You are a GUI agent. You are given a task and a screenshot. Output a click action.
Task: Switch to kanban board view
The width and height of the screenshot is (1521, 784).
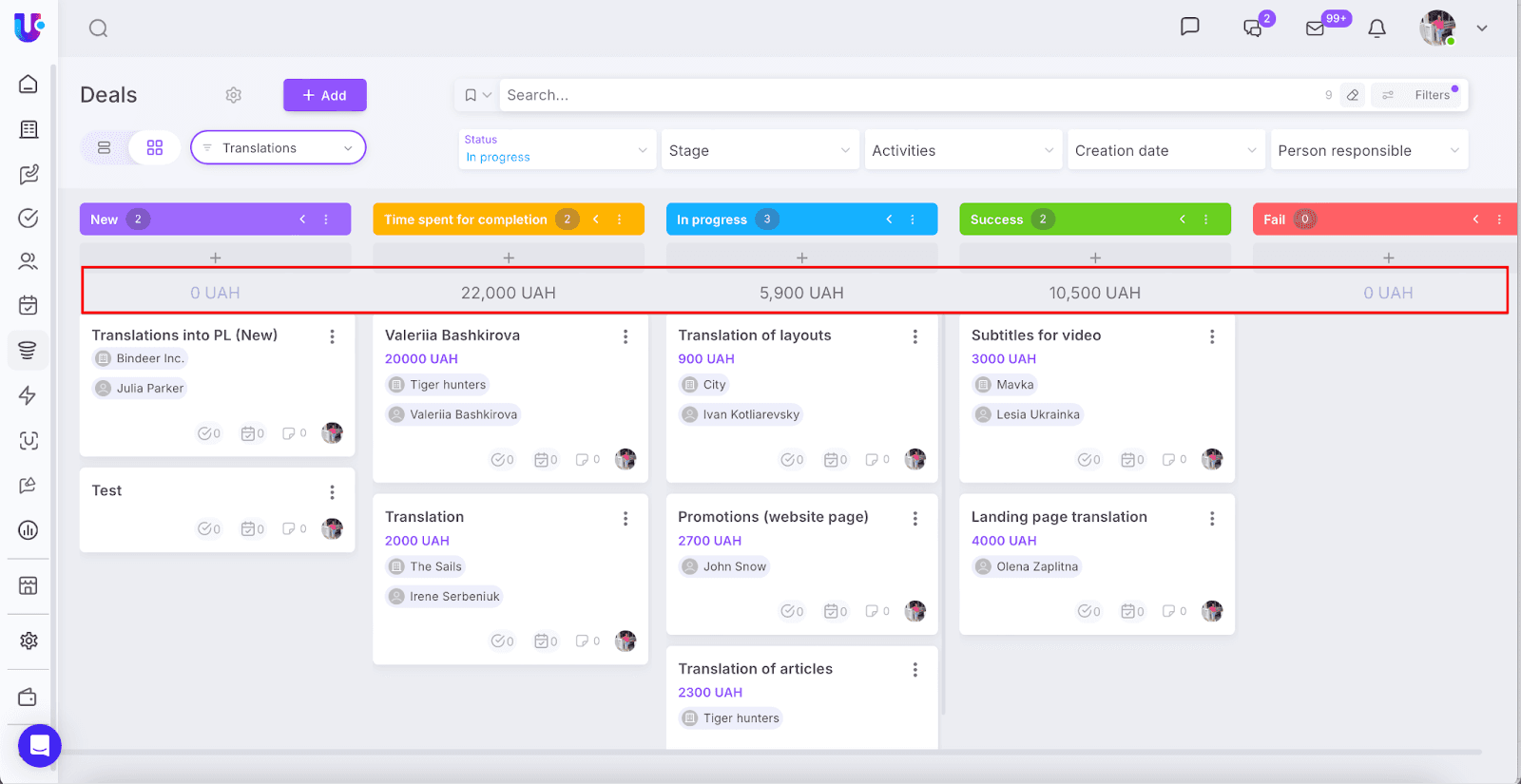[x=155, y=148]
